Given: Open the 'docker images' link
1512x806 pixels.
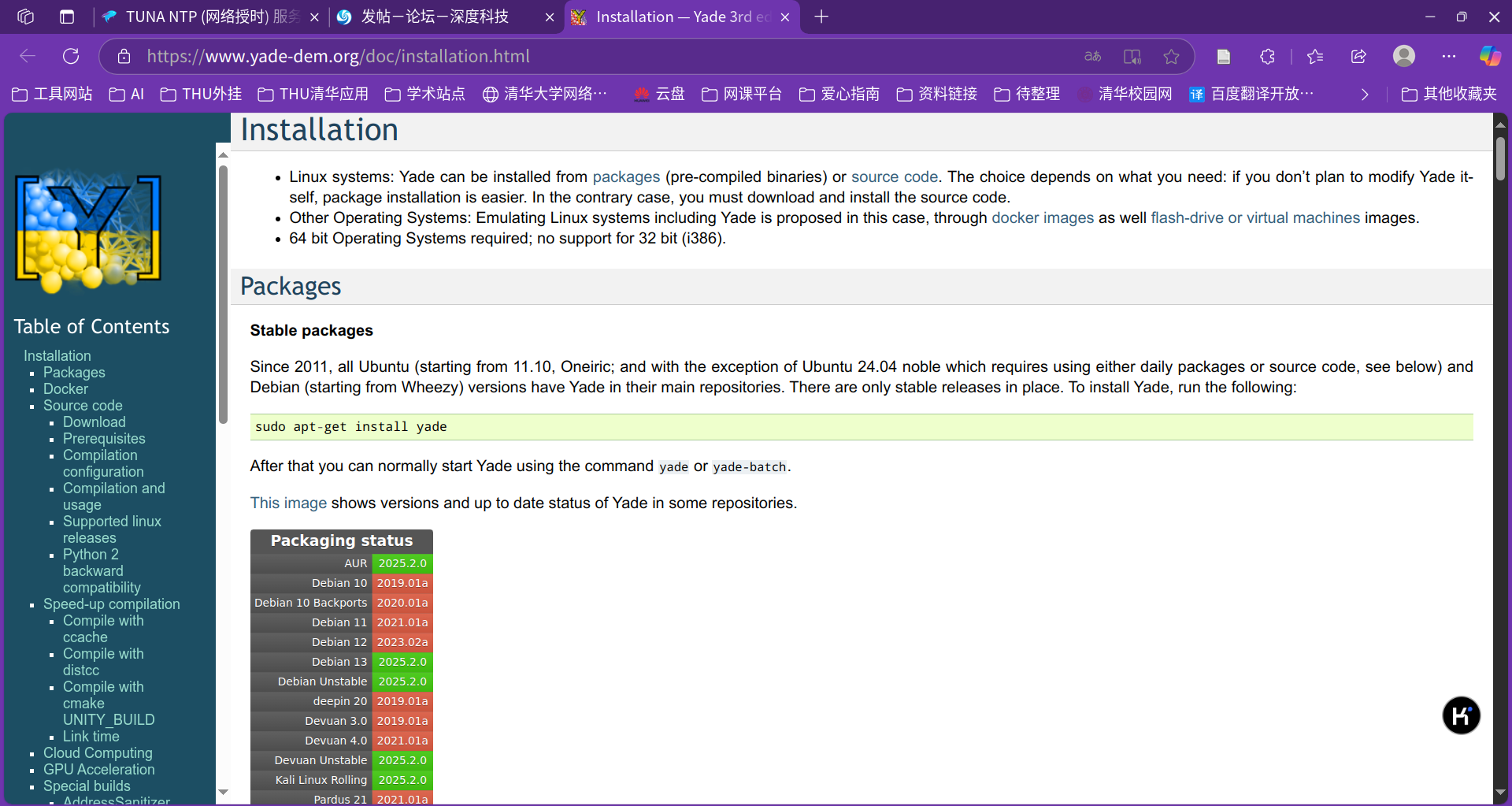Looking at the screenshot, I should pyautogui.click(x=1043, y=218).
